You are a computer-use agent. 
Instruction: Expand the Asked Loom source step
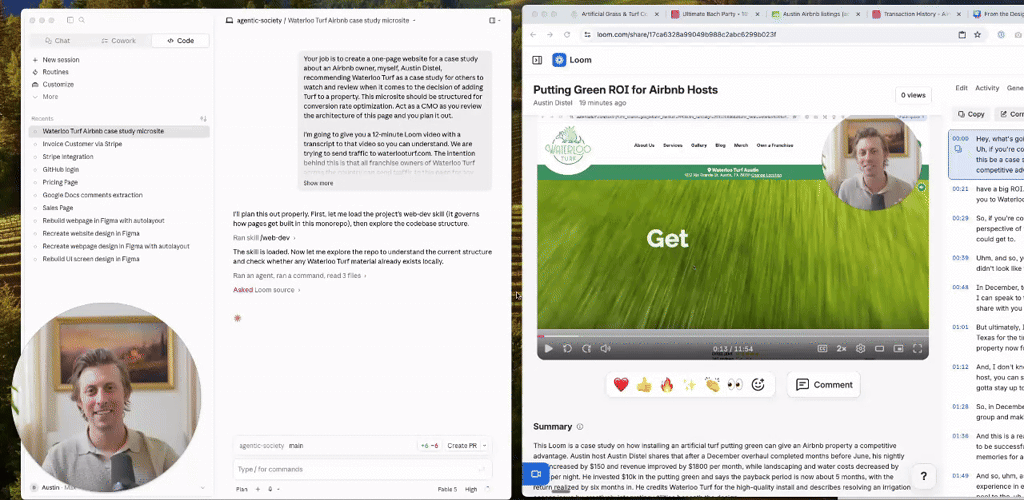point(266,290)
